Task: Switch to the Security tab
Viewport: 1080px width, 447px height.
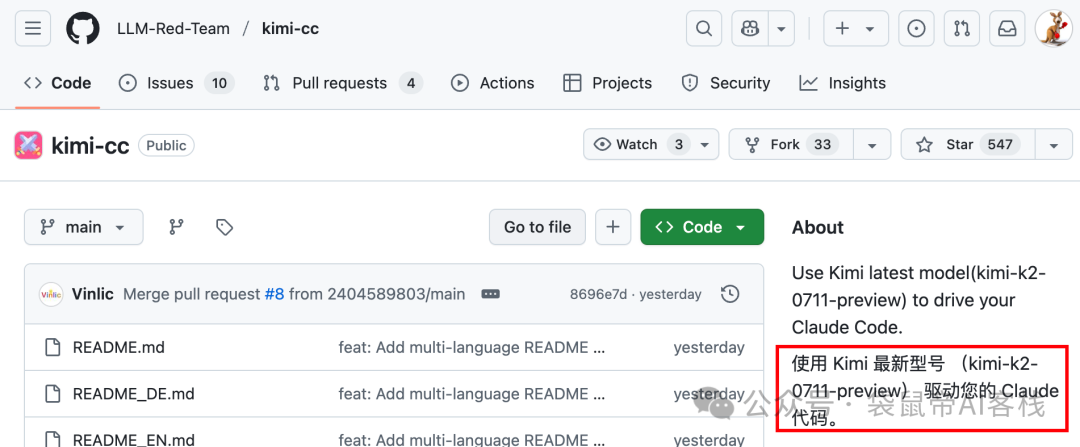Action: (725, 83)
